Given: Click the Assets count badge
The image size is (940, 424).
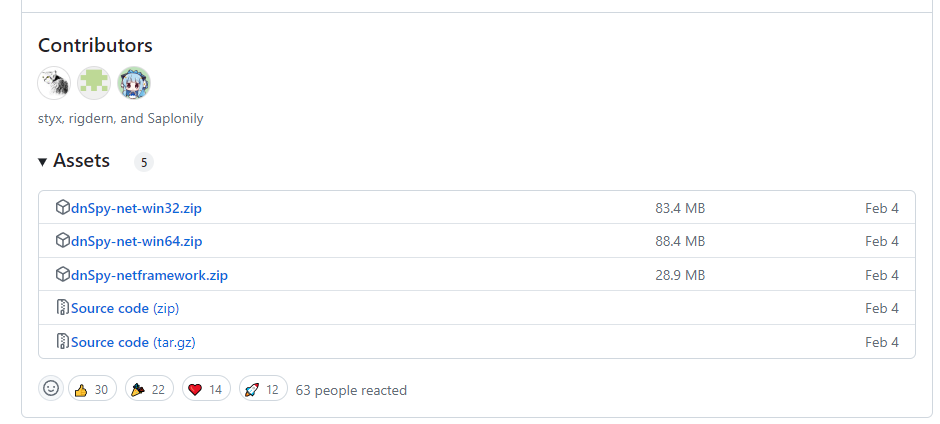Looking at the screenshot, I should click(144, 162).
